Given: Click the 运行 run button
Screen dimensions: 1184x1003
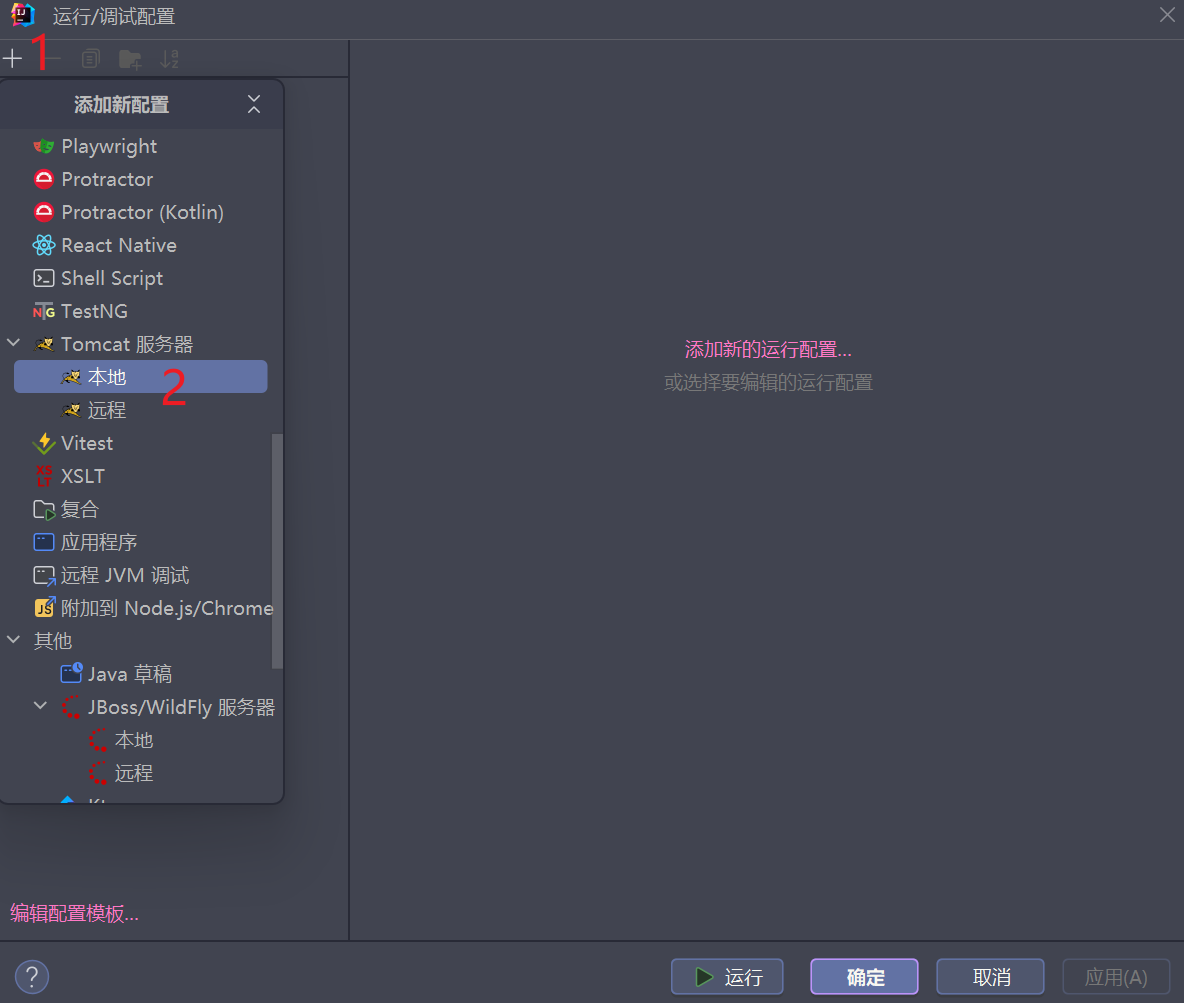Looking at the screenshot, I should point(727,977).
